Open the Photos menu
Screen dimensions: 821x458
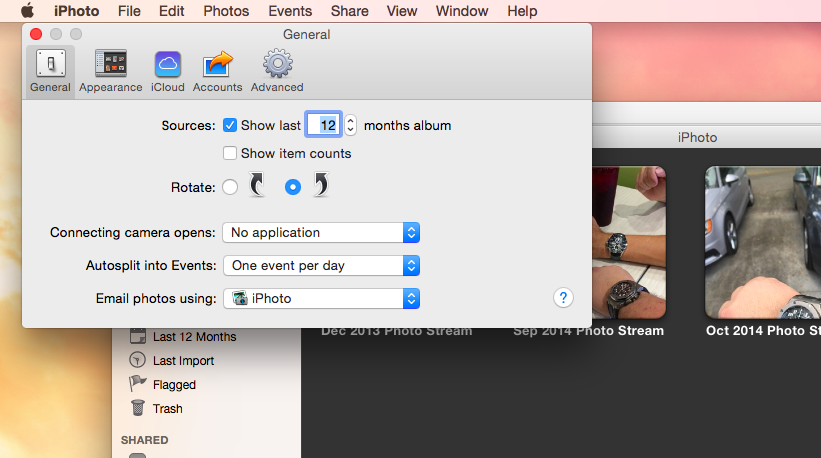pyautogui.click(x=226, y=11)
